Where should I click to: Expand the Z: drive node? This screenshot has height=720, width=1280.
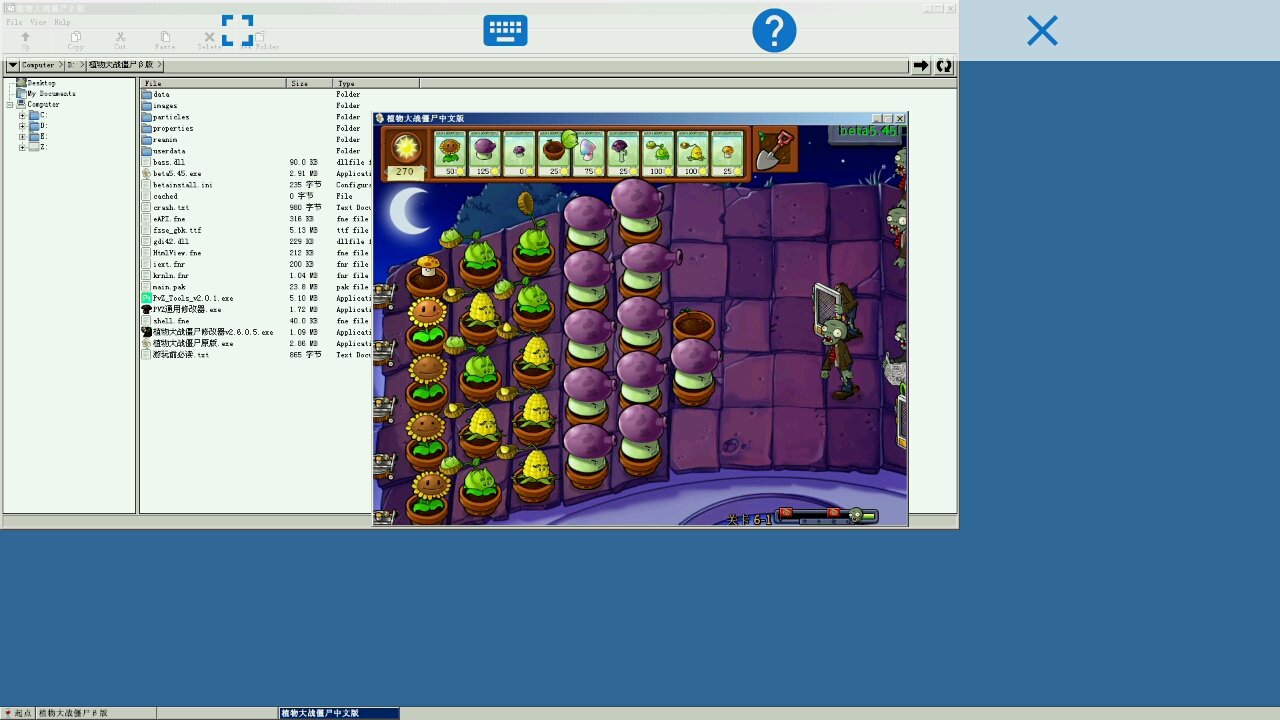tap(22, 147)
